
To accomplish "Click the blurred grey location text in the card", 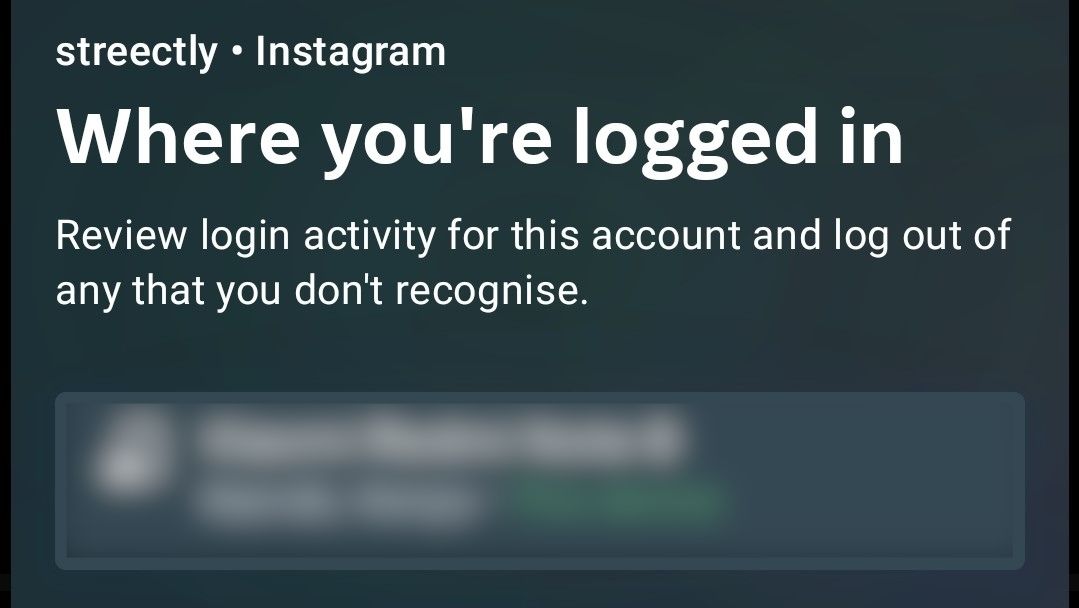I will click(x=337, y=503).
